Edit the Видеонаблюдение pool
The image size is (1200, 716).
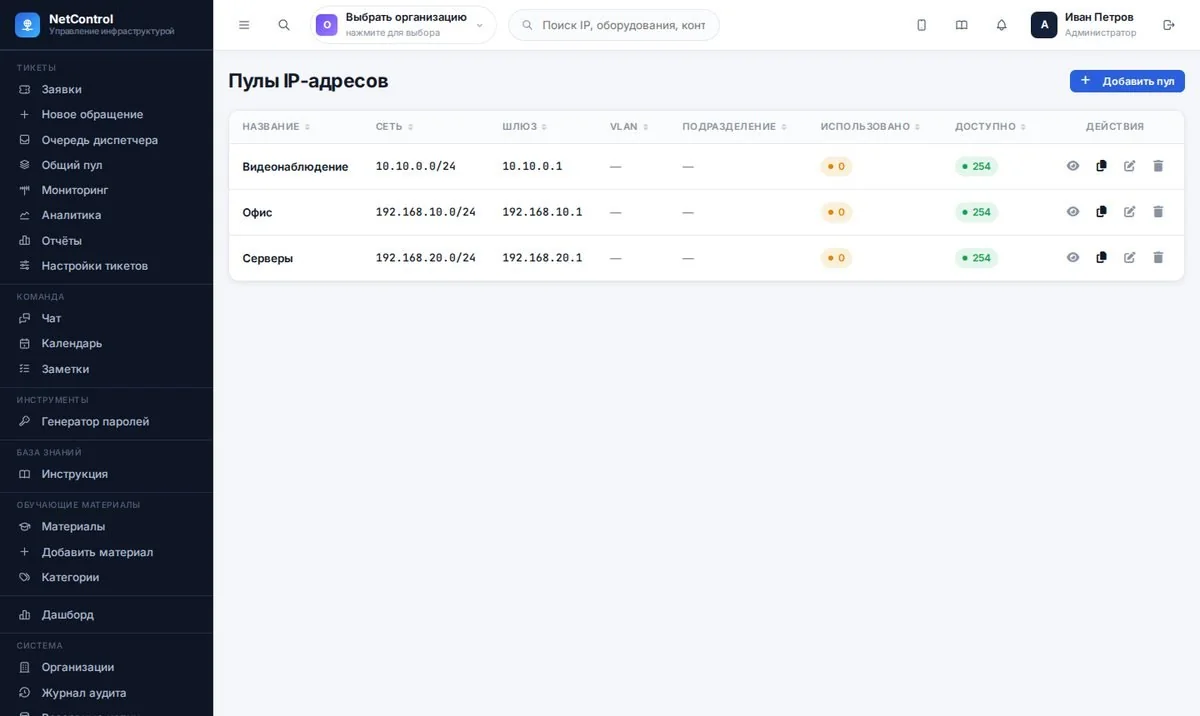(x=1130, y=166)
